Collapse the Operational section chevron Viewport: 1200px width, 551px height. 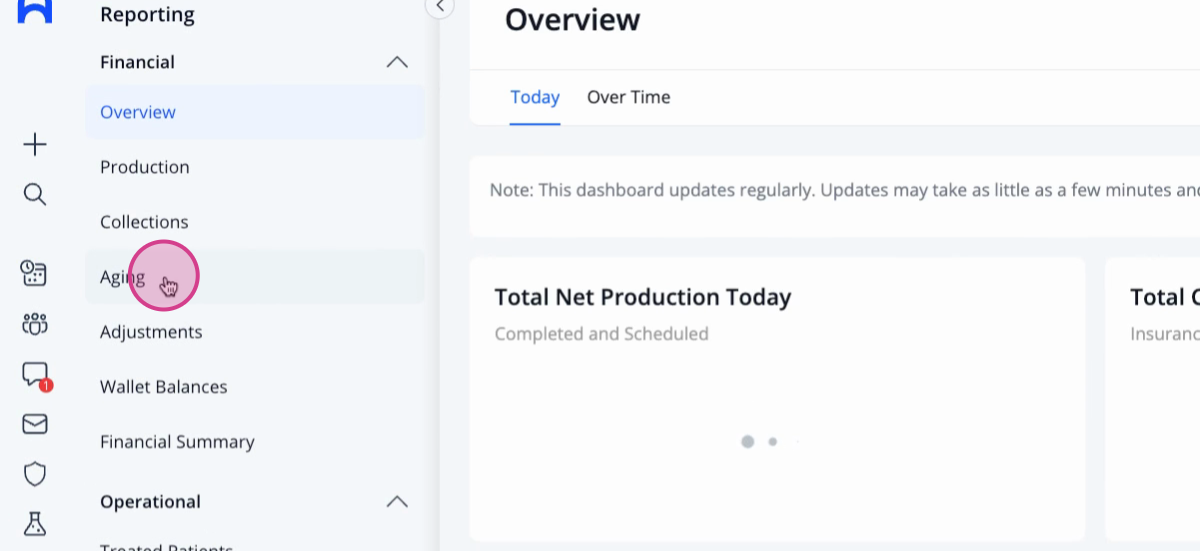click(x=397, y=501)
